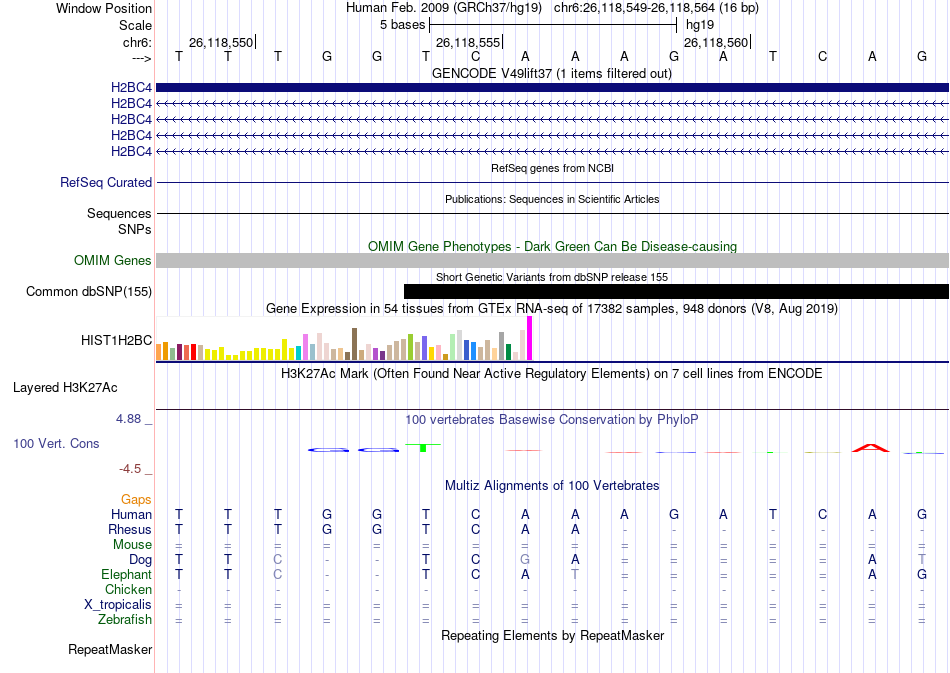Click 'chr6:26,118,549-26,118,564 (16 bp)' position text

[x=656, y=8]
